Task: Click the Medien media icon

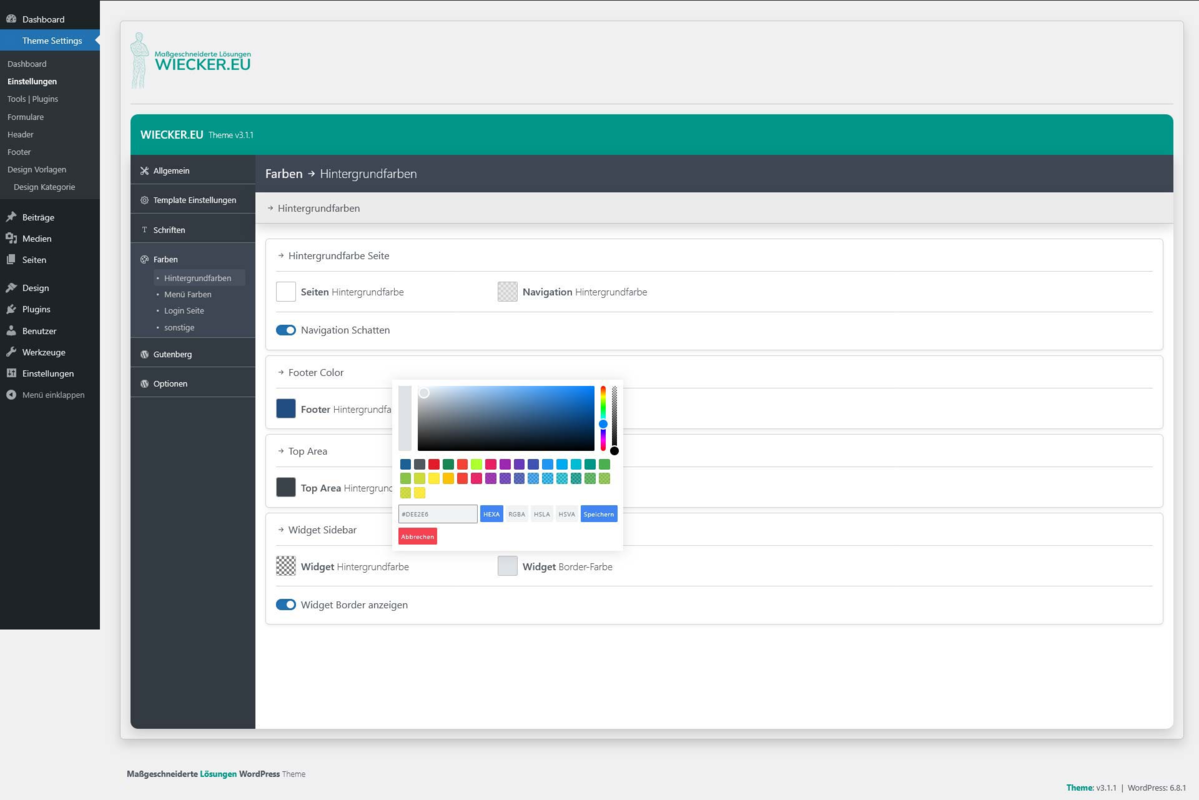Action: click(11, 239)
